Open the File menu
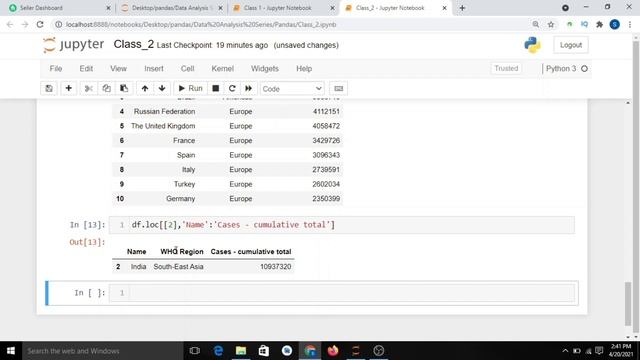The width and height of the screenshot is (640, 360). click(56, 69)
